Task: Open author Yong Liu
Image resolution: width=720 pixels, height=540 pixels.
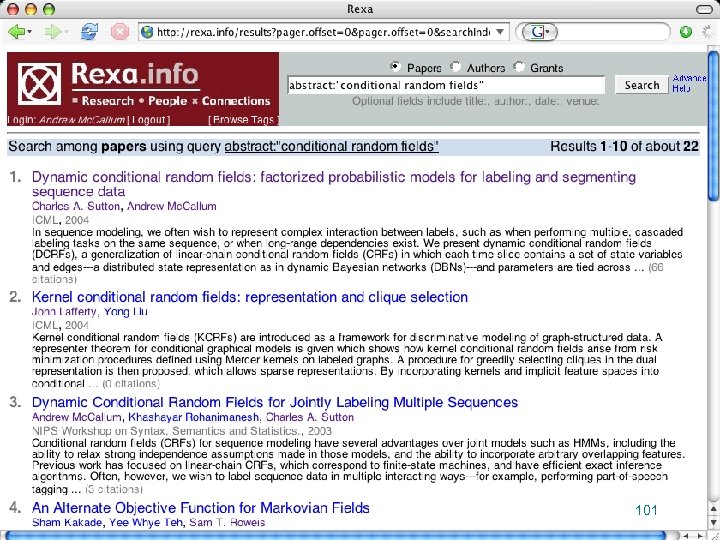Action: coord(126,312)
